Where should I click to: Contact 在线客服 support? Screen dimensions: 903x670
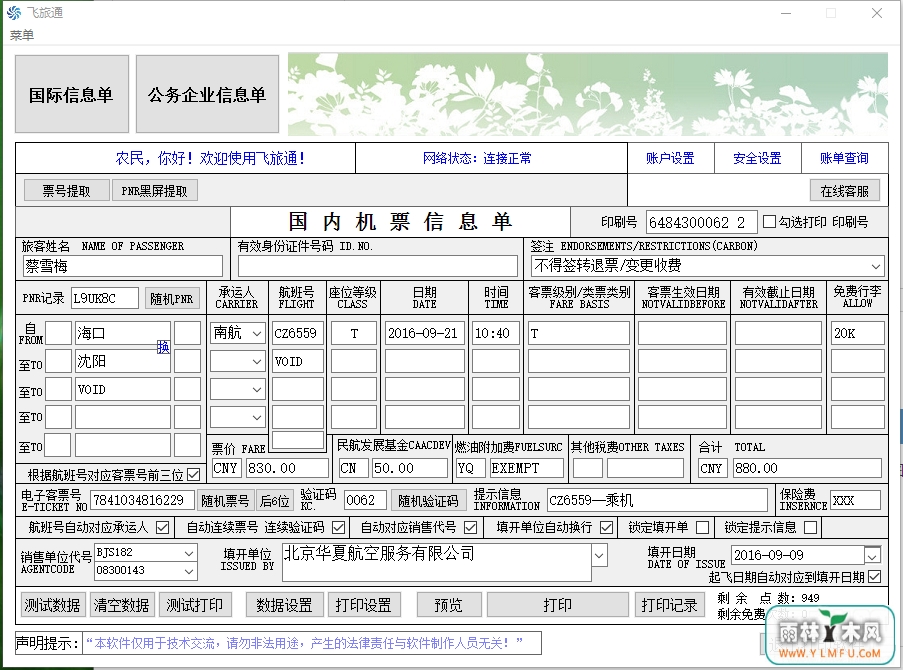845,191
